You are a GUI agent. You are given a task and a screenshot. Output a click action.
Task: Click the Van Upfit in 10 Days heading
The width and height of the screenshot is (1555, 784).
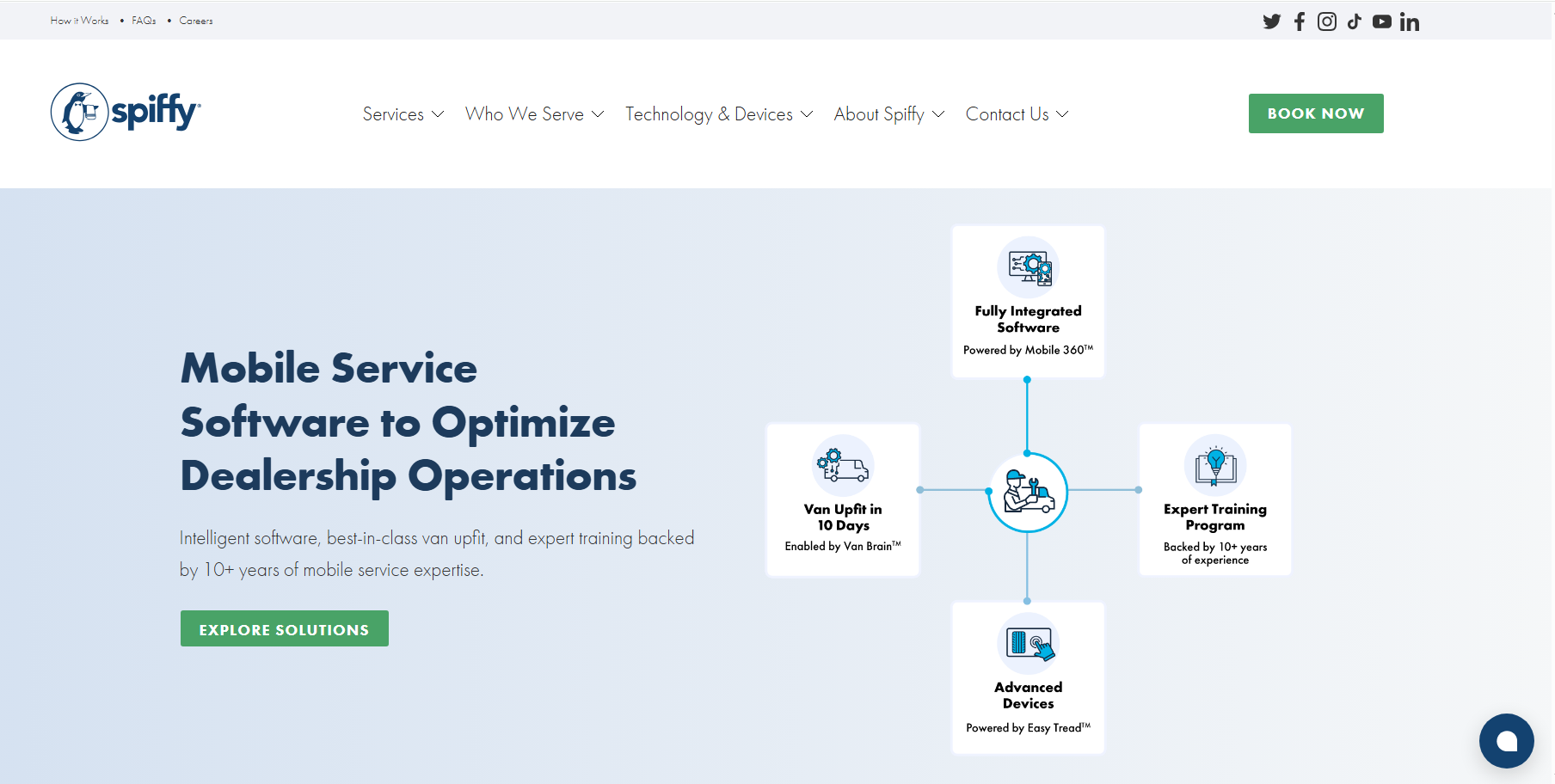point(843,517)
